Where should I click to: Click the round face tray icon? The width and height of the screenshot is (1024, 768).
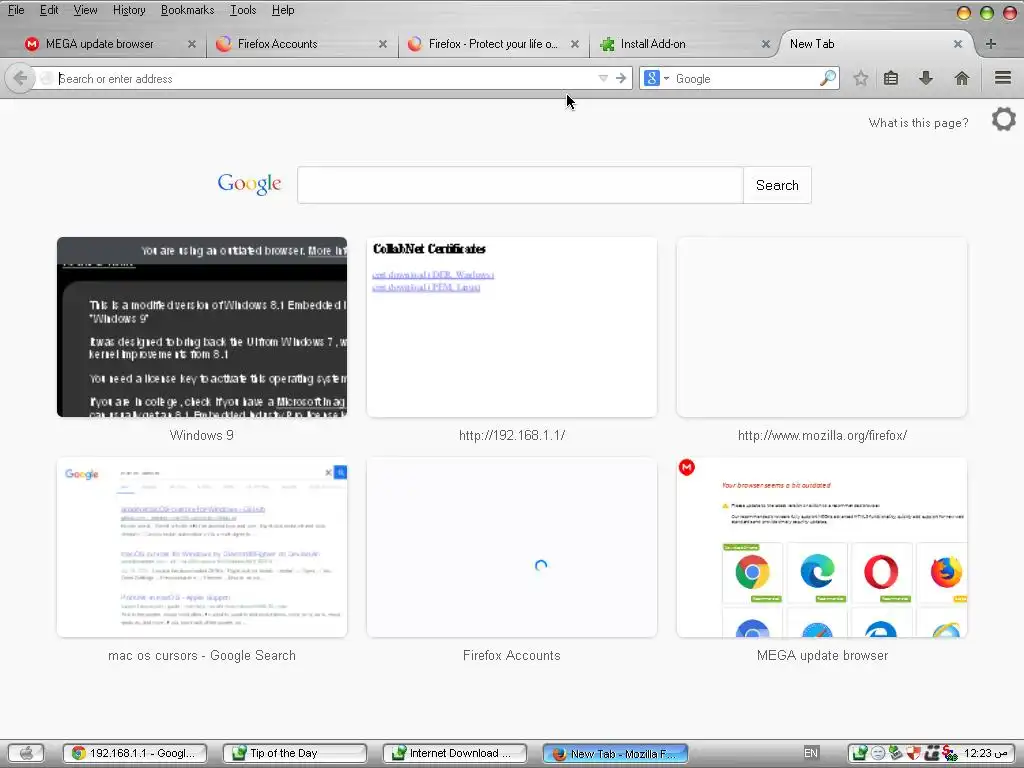point(878,753)
